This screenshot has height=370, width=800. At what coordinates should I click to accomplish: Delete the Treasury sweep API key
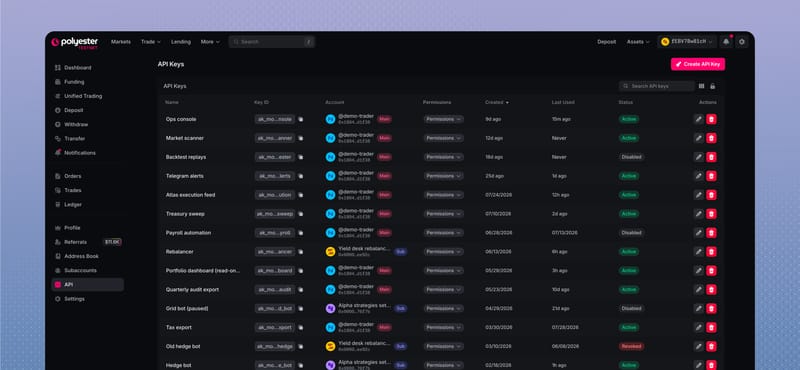click(x=711, y=214)
